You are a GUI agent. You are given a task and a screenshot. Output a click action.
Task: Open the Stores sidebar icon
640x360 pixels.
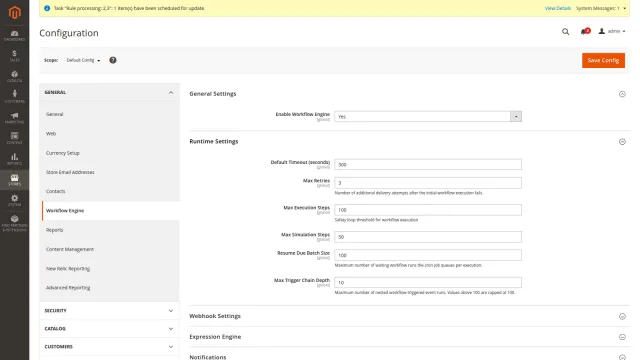point(15,180)
